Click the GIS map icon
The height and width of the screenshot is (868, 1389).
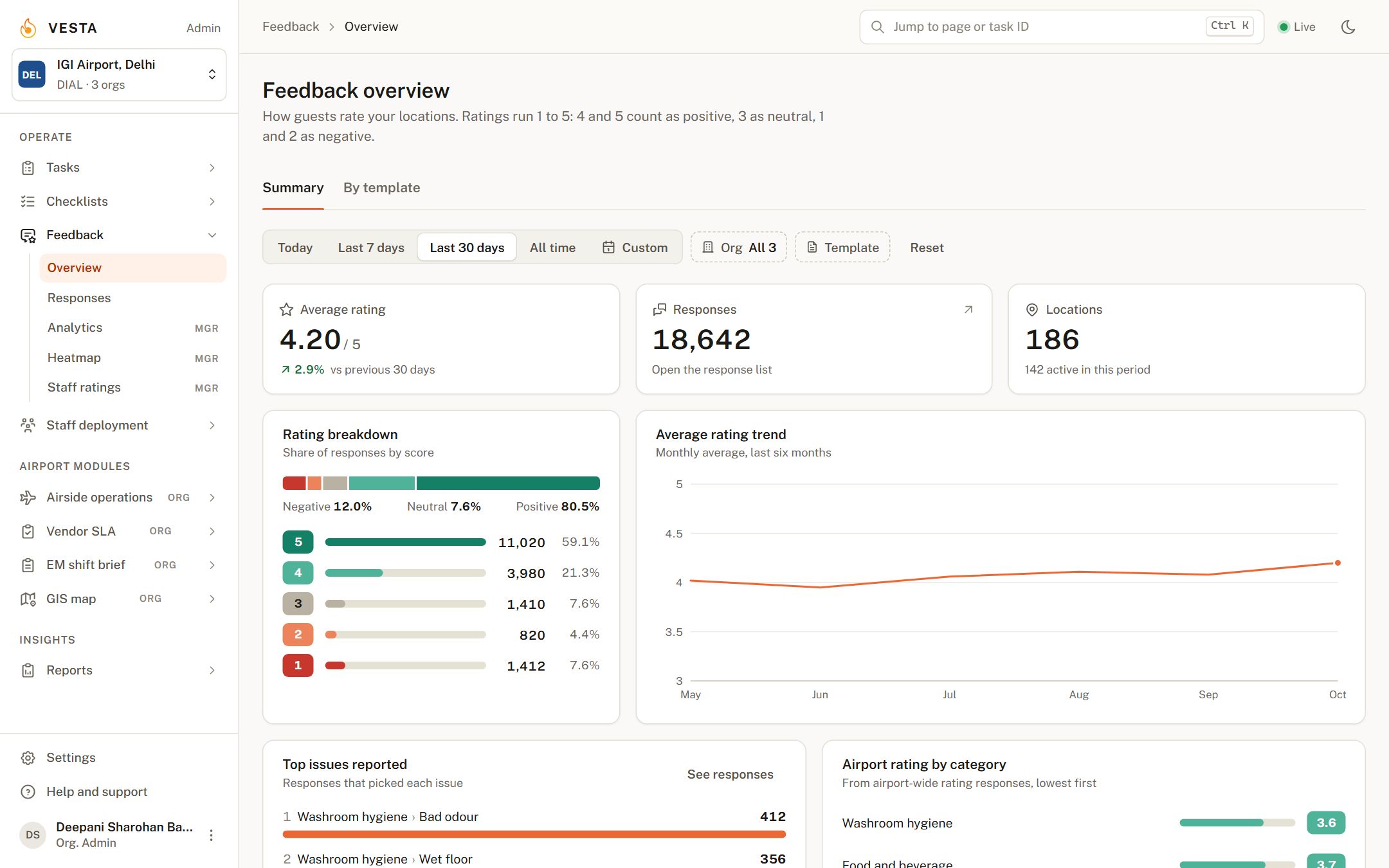tap(28, 599)
